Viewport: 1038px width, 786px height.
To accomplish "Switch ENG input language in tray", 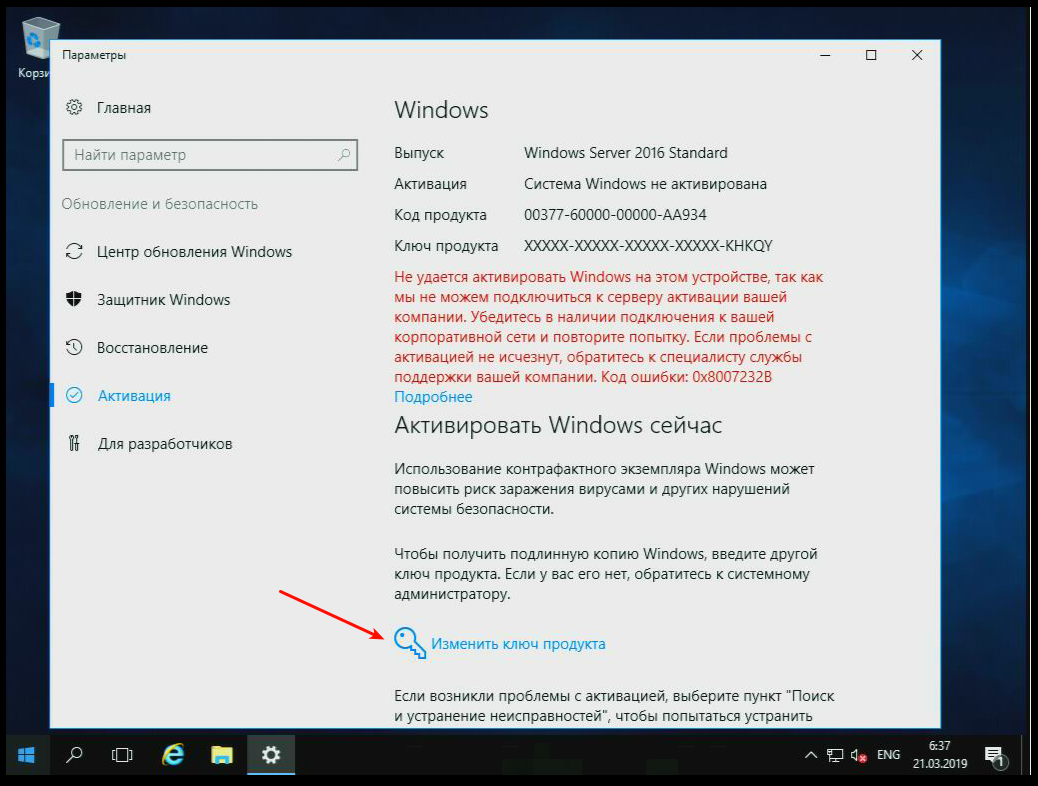I will coord(888,755).
